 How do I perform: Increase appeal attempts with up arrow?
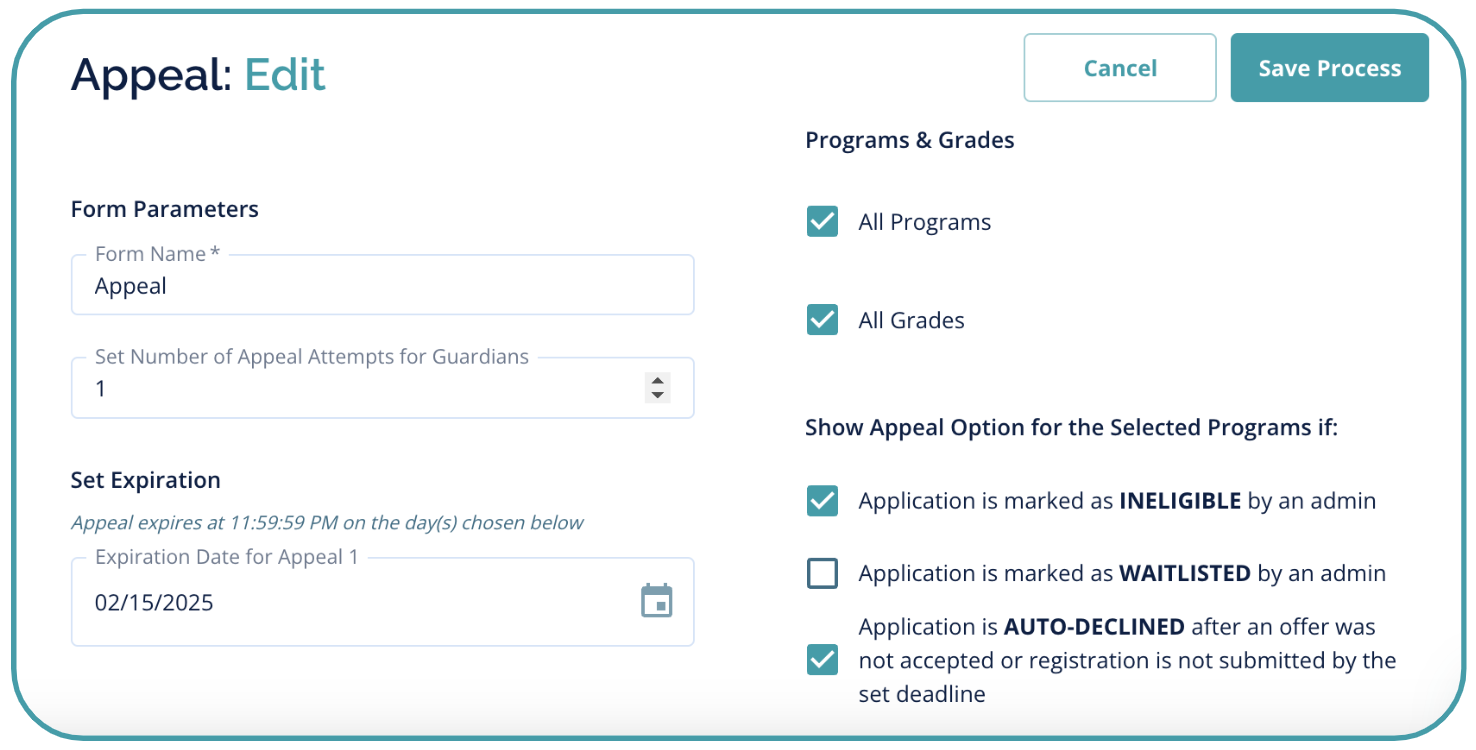pos(657,380)
